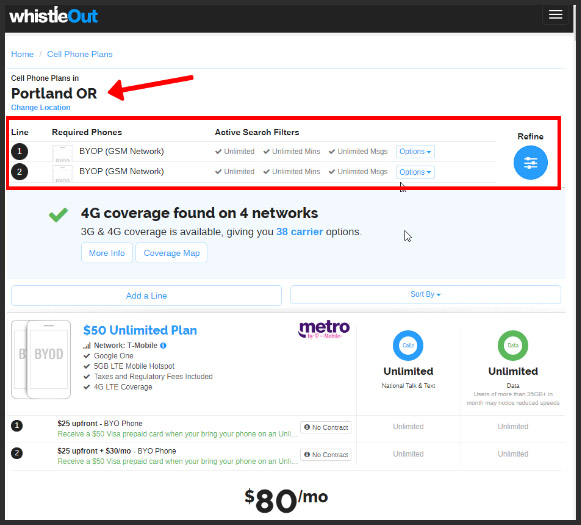Click line 1 Unlimited data filter checkmark
This screenshot has width=581, height=525.
[x=218, y=152]
